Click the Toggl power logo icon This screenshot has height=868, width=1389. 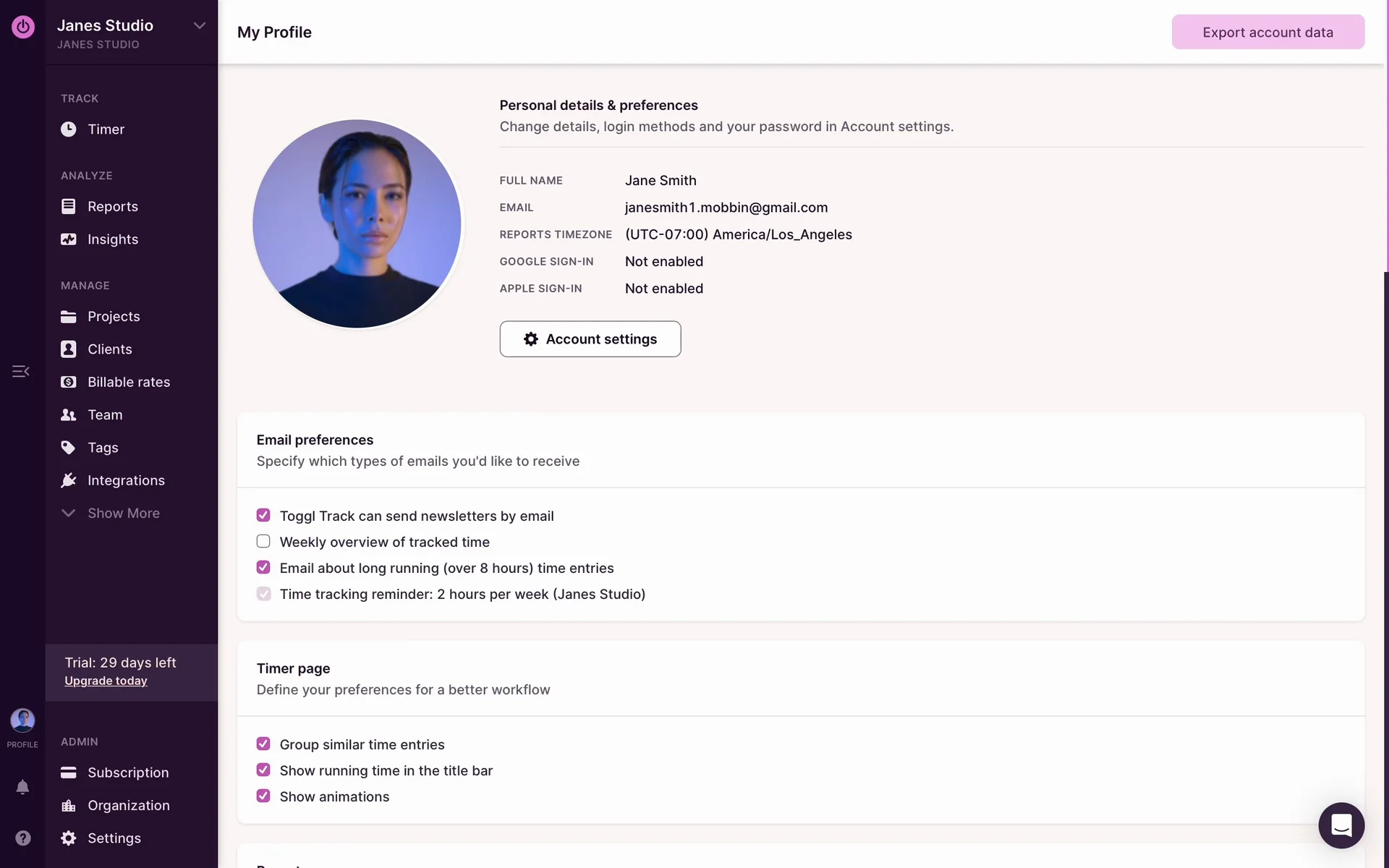click(22, 27)
